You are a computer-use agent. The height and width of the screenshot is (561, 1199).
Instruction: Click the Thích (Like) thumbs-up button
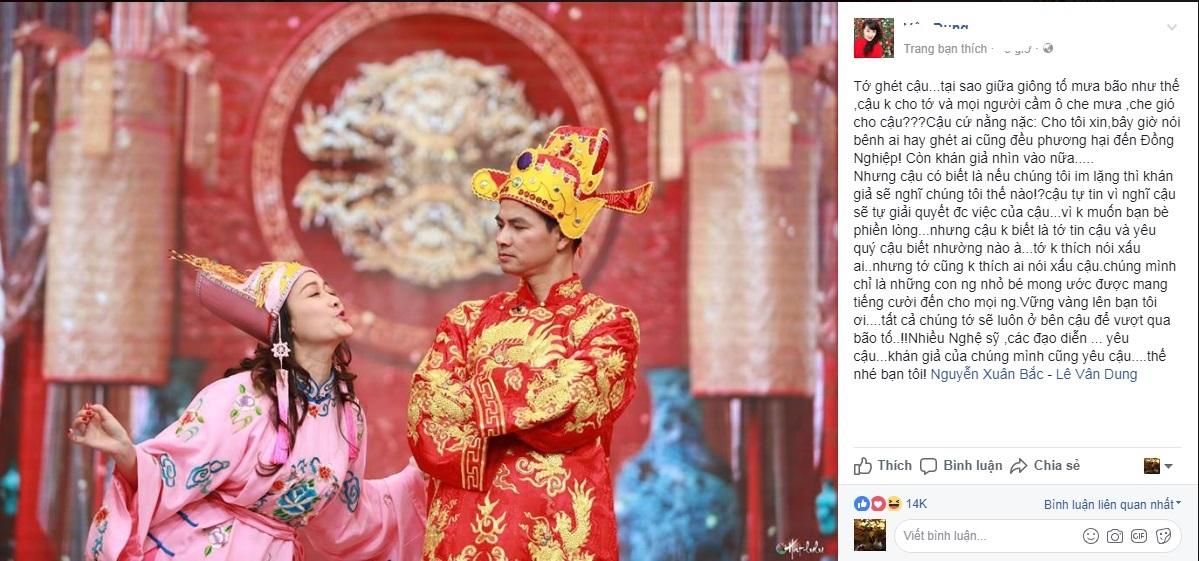883,465
